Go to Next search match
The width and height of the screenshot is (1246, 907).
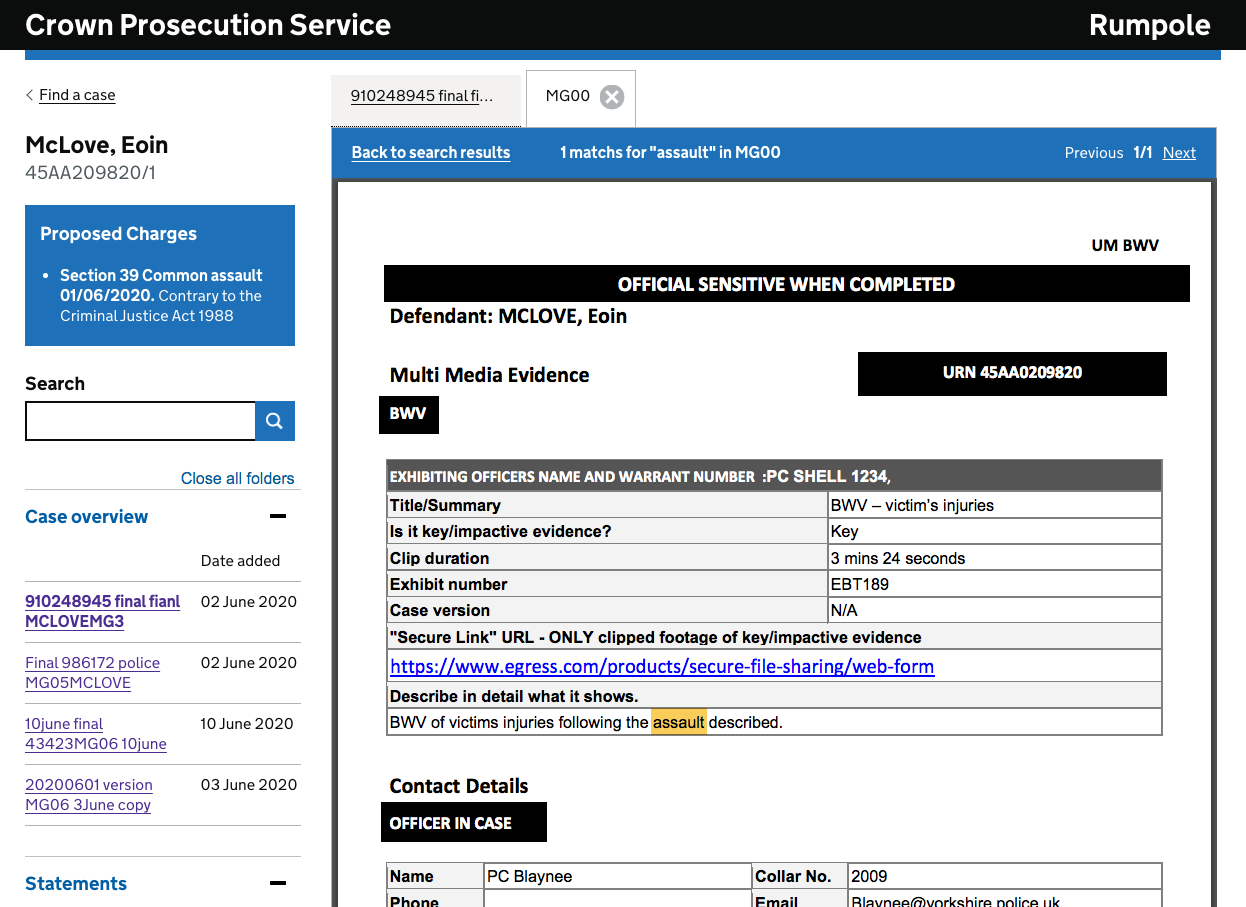(1179, 153)
